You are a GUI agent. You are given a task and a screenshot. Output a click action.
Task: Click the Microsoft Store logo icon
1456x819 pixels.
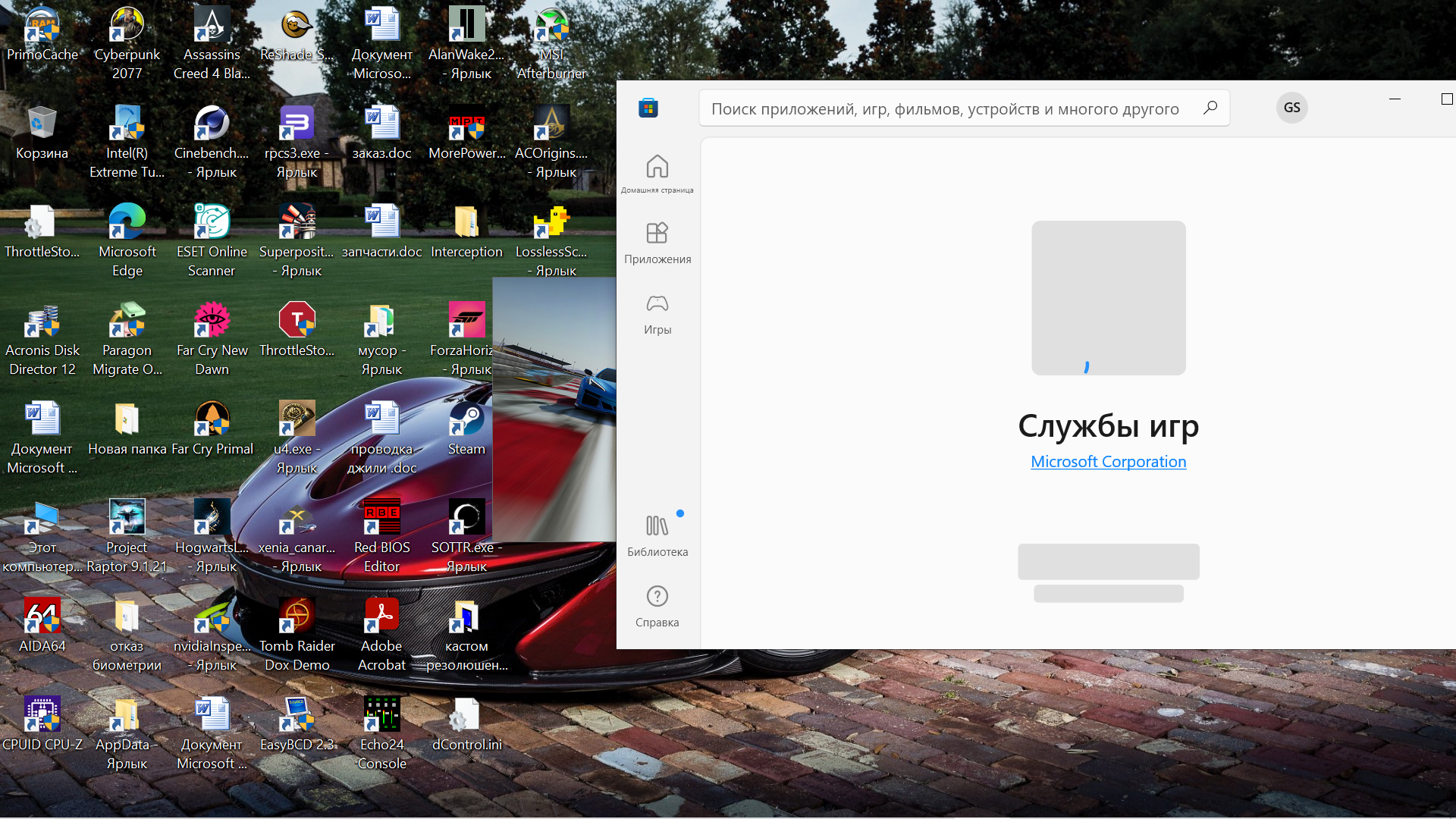tap(648, 108)
